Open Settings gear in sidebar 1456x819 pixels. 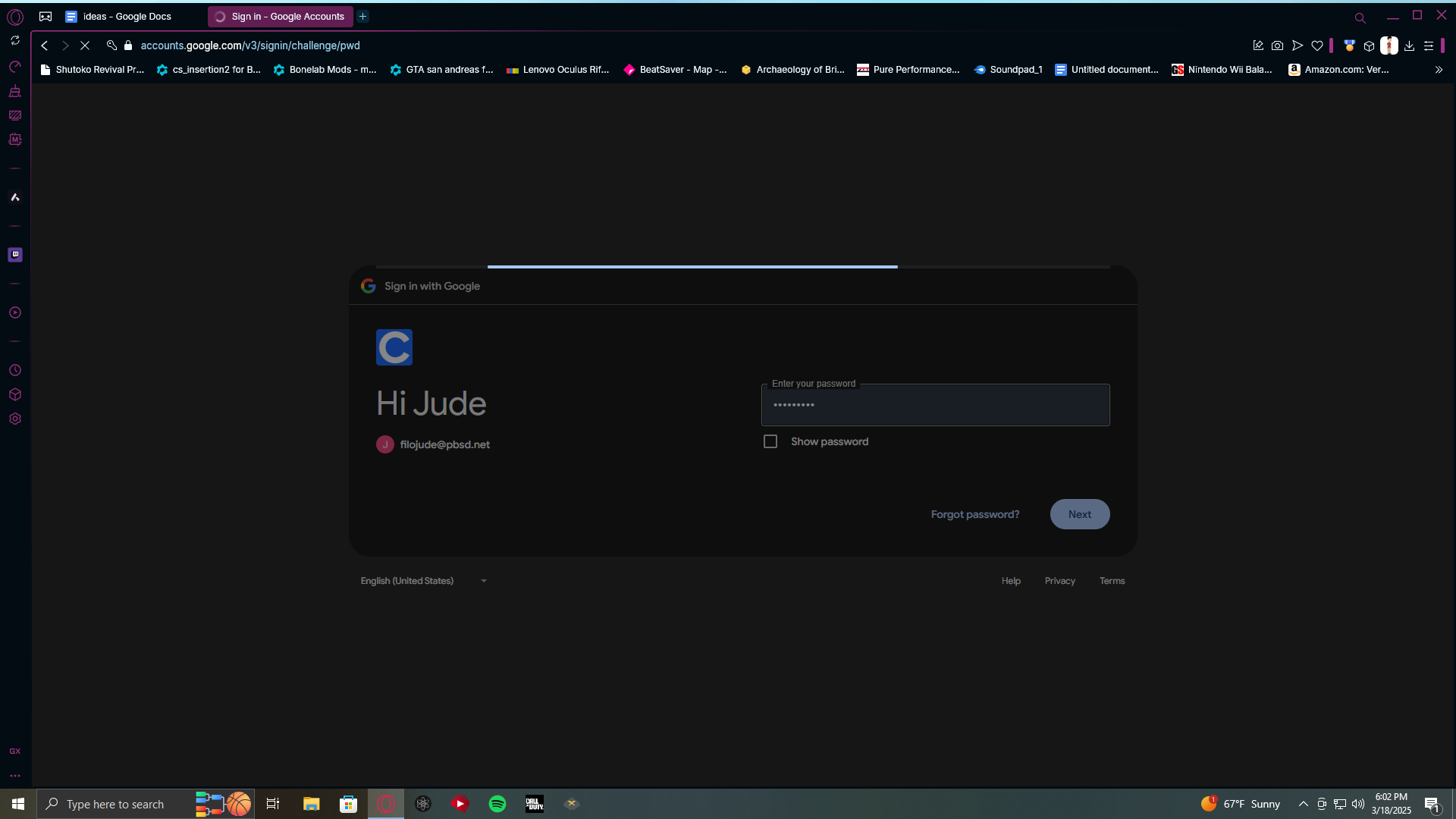click(15, 419)
